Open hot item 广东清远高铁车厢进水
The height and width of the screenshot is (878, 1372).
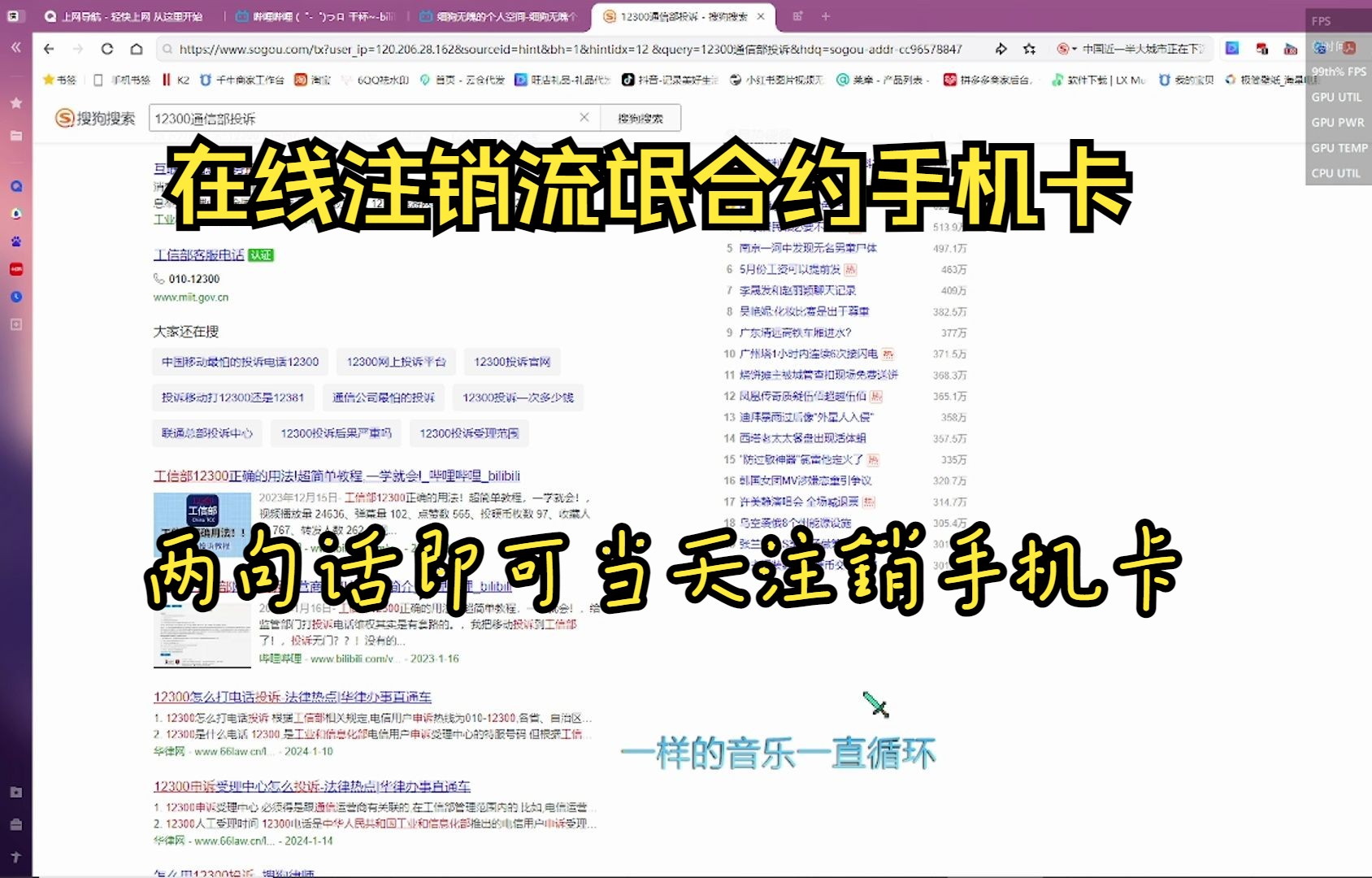point(795,333)
